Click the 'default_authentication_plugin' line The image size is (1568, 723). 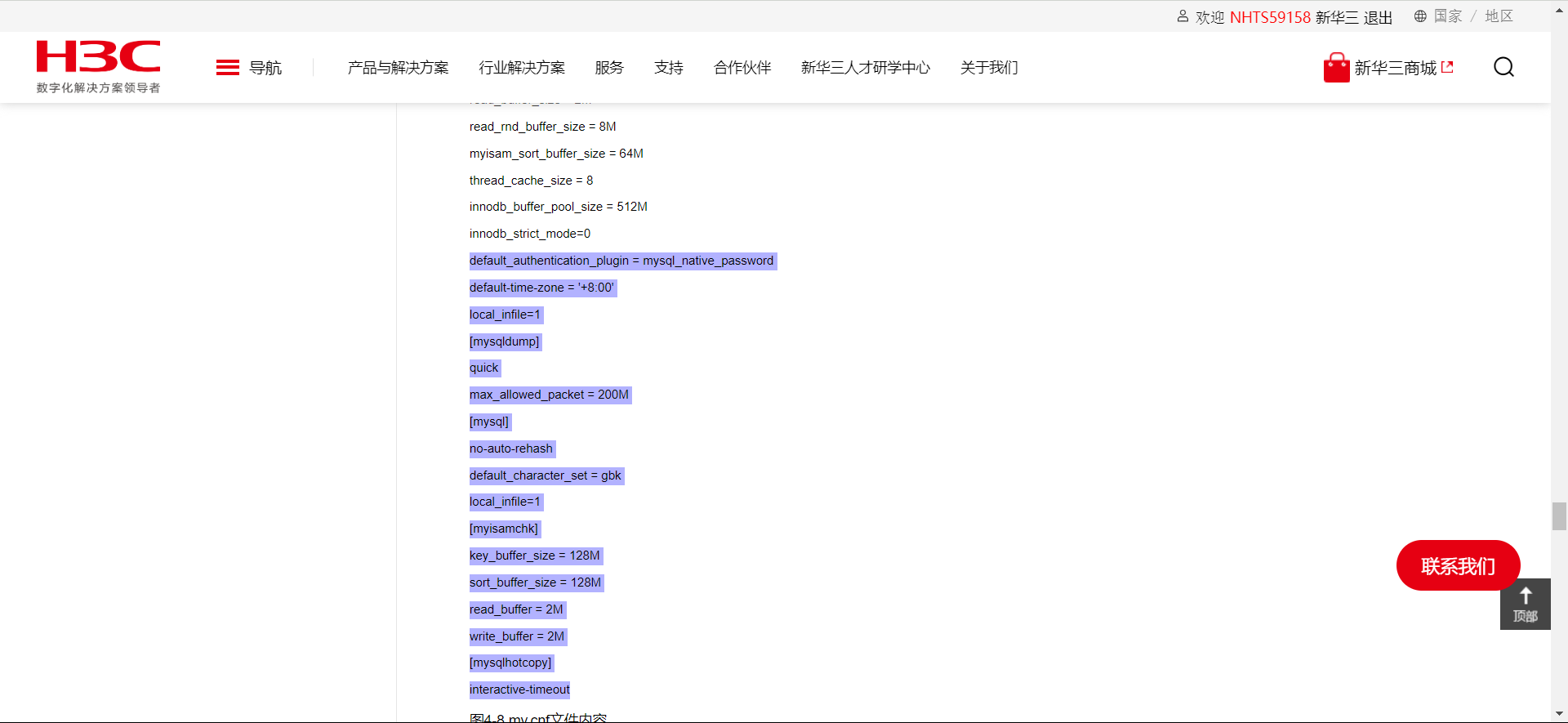pyautogui.click(x=621, y=261)
